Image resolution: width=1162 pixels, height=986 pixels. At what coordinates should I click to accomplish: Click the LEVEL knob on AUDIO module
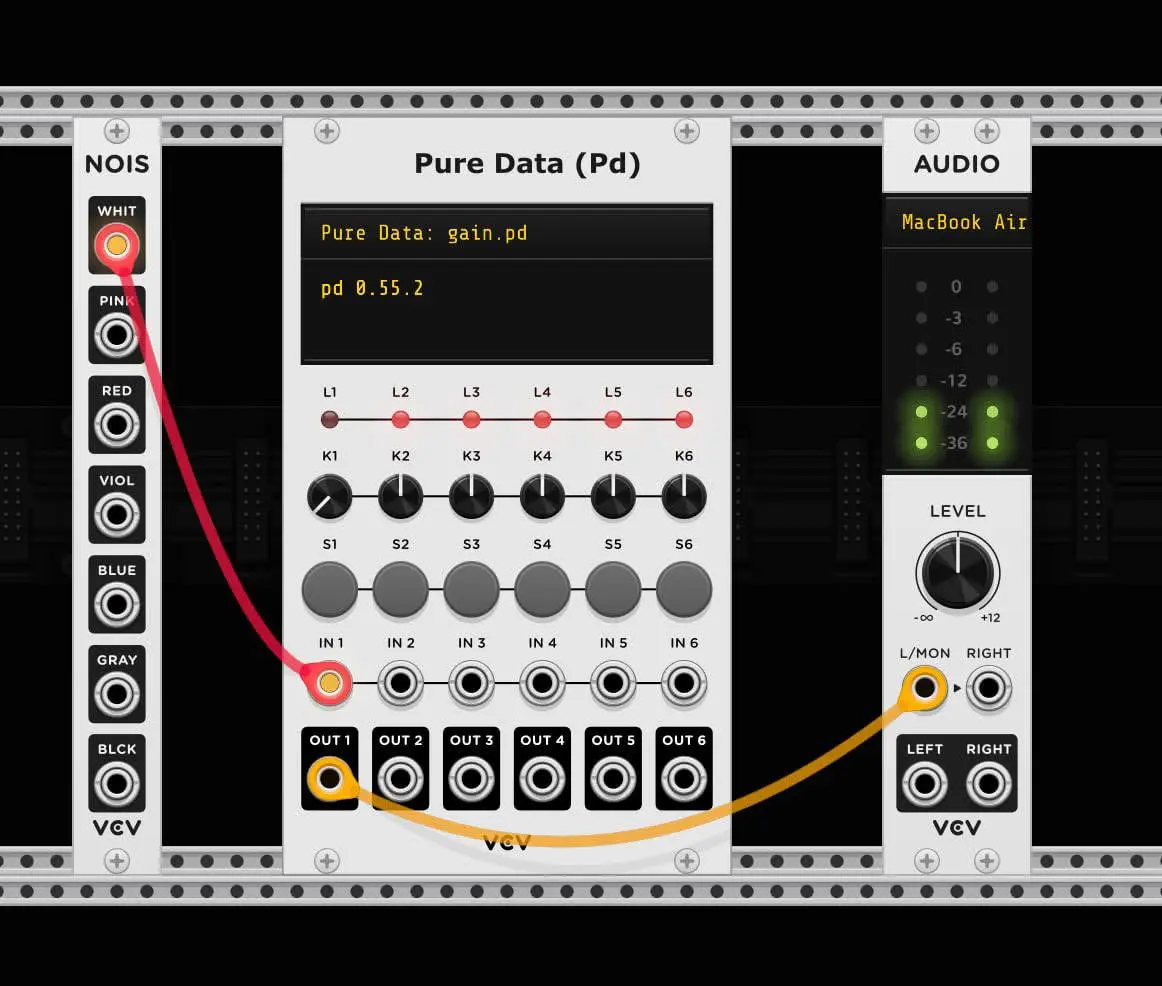pyautogui.click(x=957, y=572)
